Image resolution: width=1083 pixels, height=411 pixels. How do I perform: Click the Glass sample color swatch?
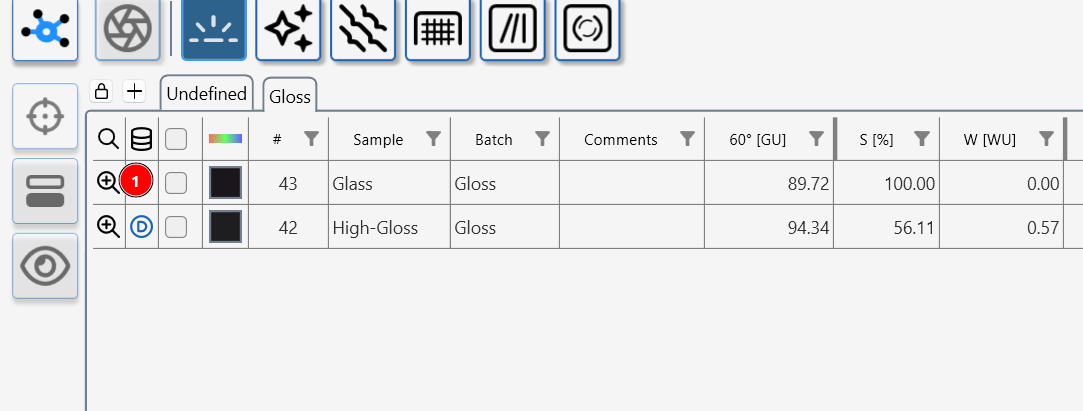225,182
